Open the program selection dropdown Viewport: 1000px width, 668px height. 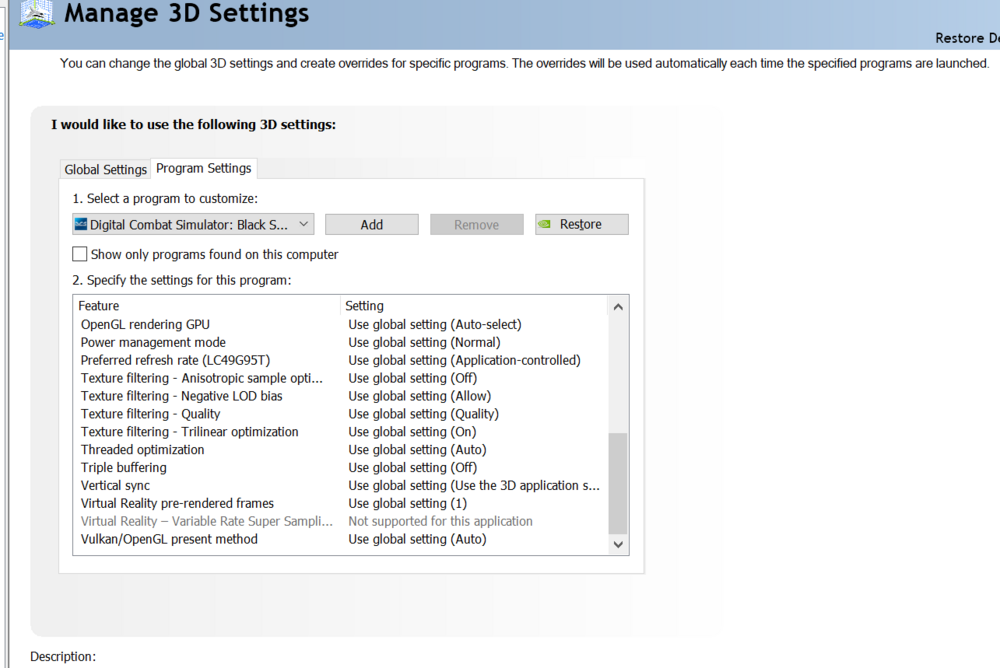point(193,225)
